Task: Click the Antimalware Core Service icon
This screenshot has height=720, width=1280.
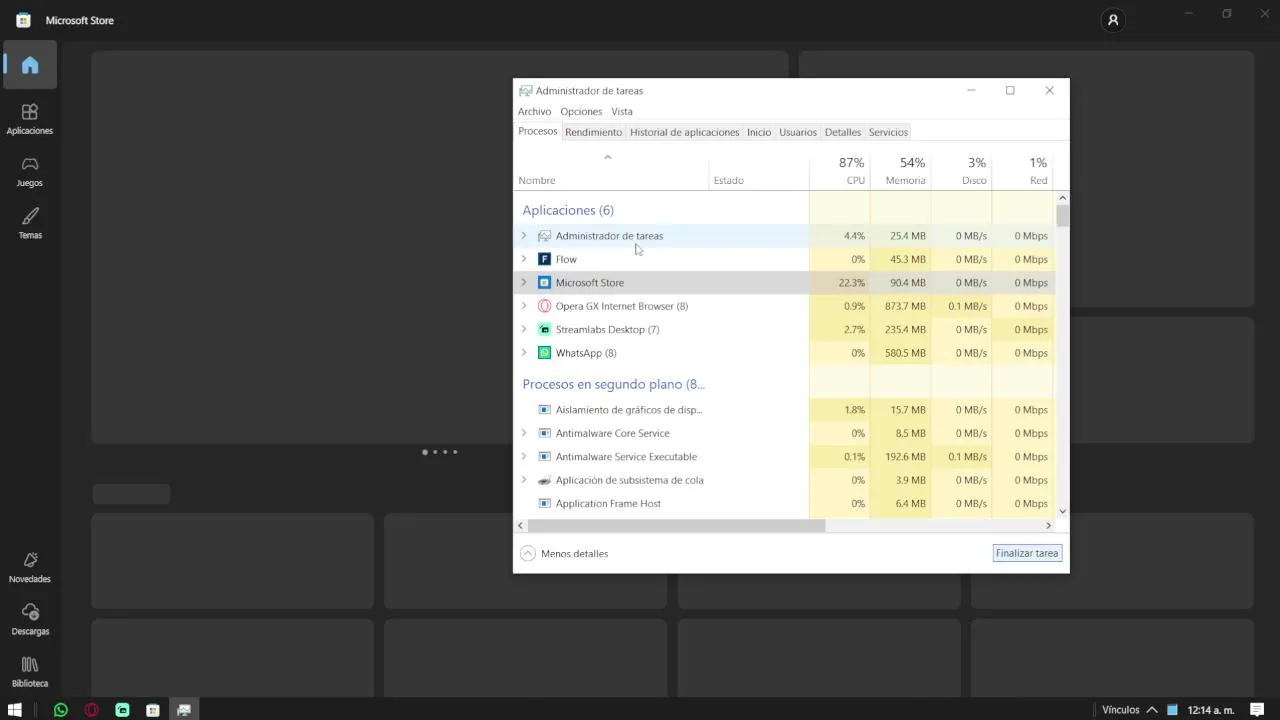Action: tap(544, 433)
